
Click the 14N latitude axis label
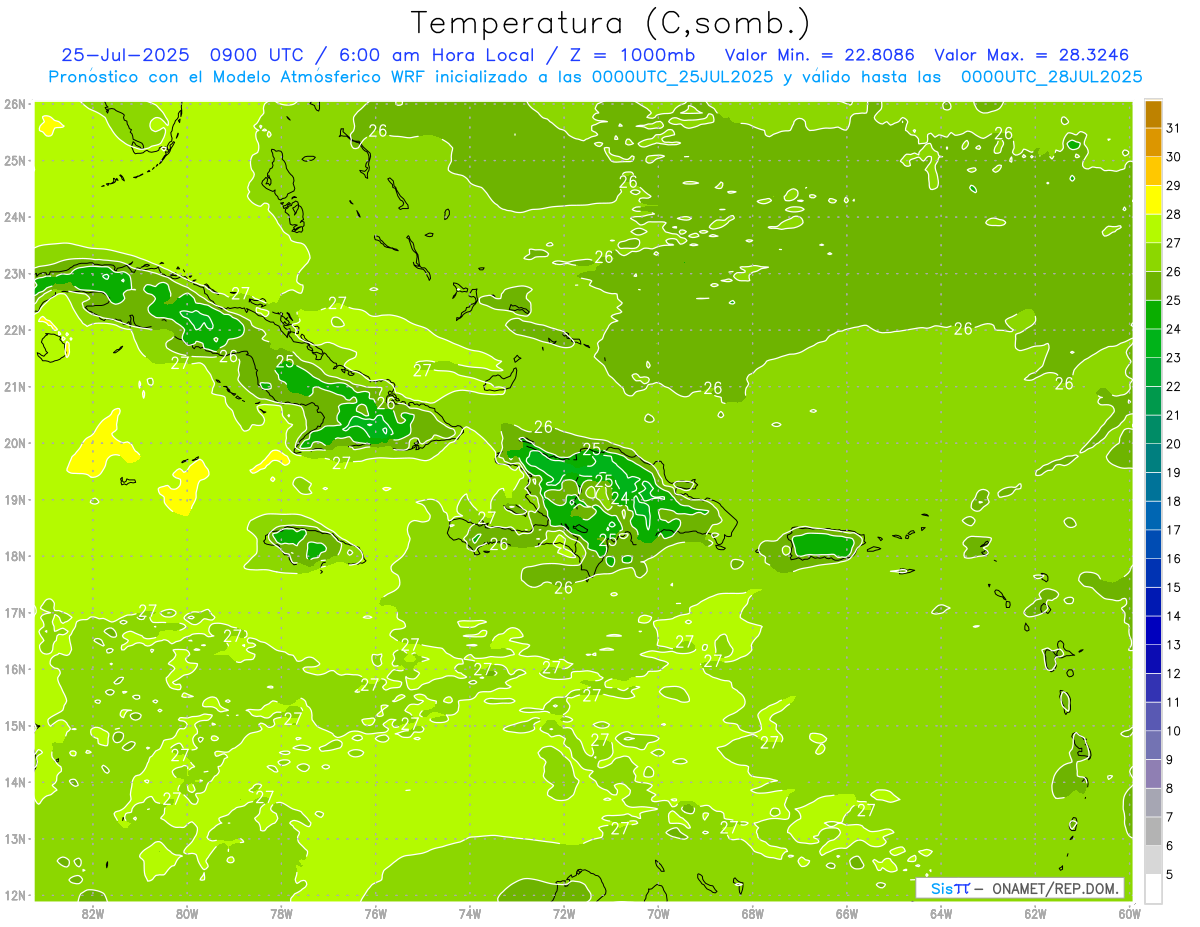(15, 782)
